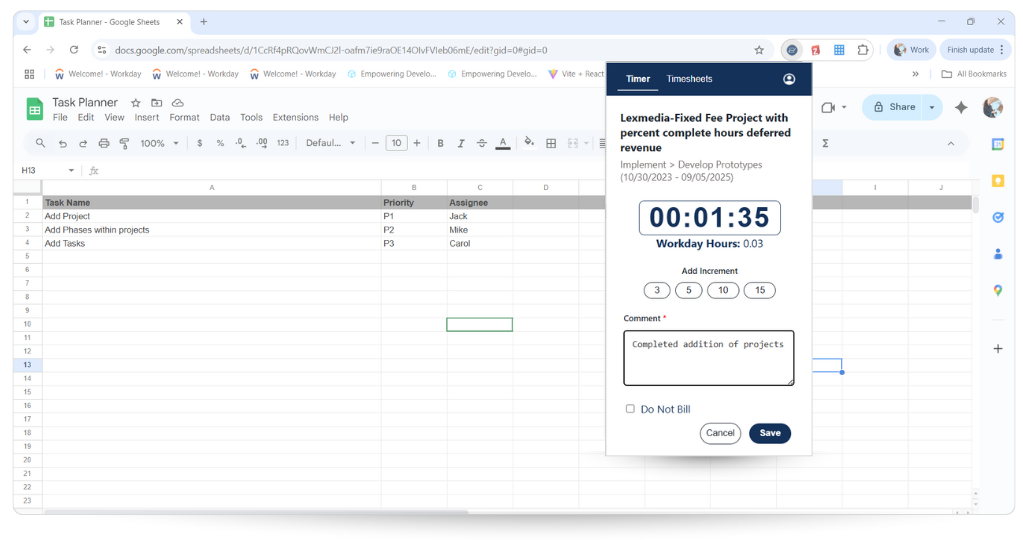This screenshot has height=540, width=1023.
Task: Click the plus get add-ons icon
Action: 998,349
